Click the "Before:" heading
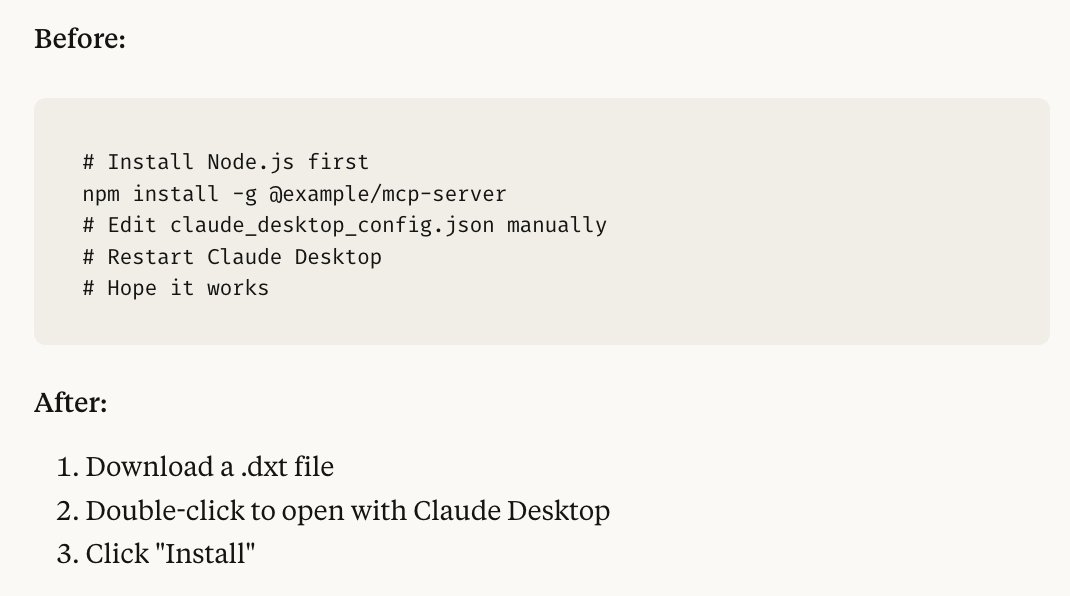 80,39
